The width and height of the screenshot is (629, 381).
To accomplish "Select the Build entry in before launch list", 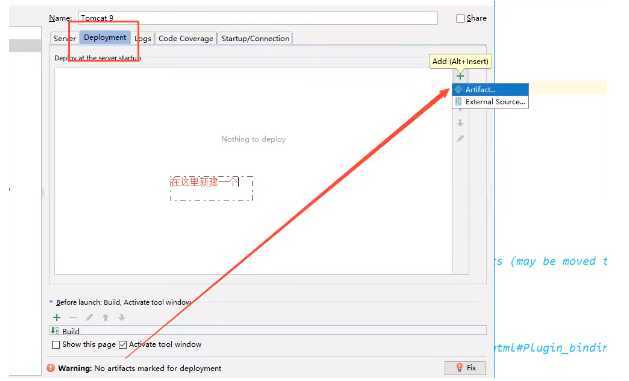I will point(267,331).
